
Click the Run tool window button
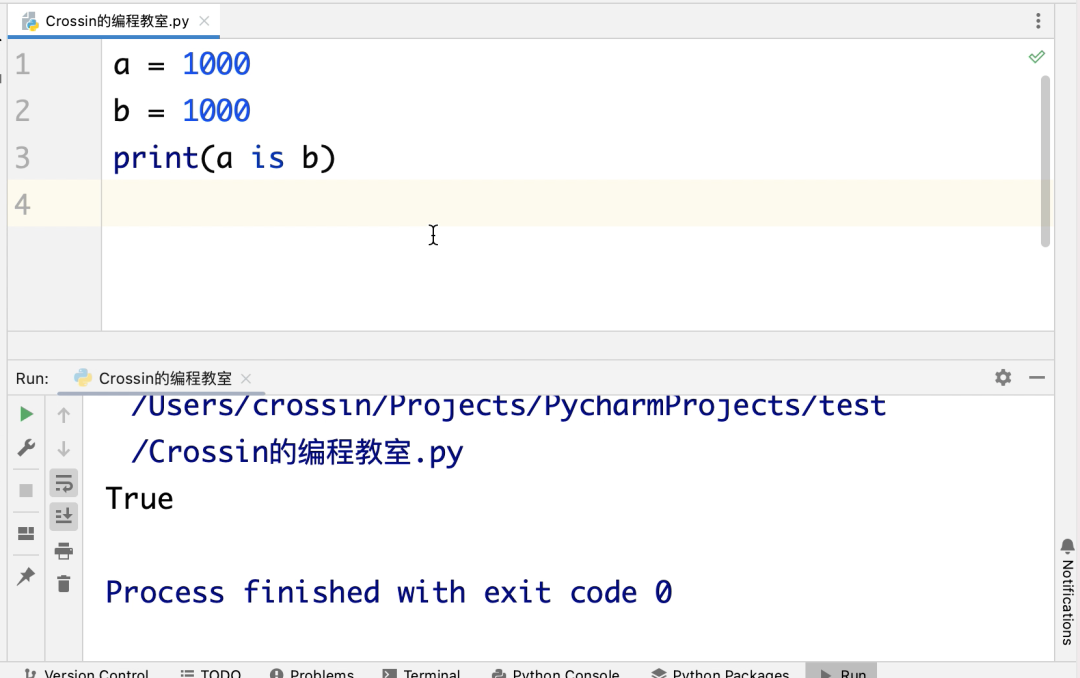pos(841,672)
